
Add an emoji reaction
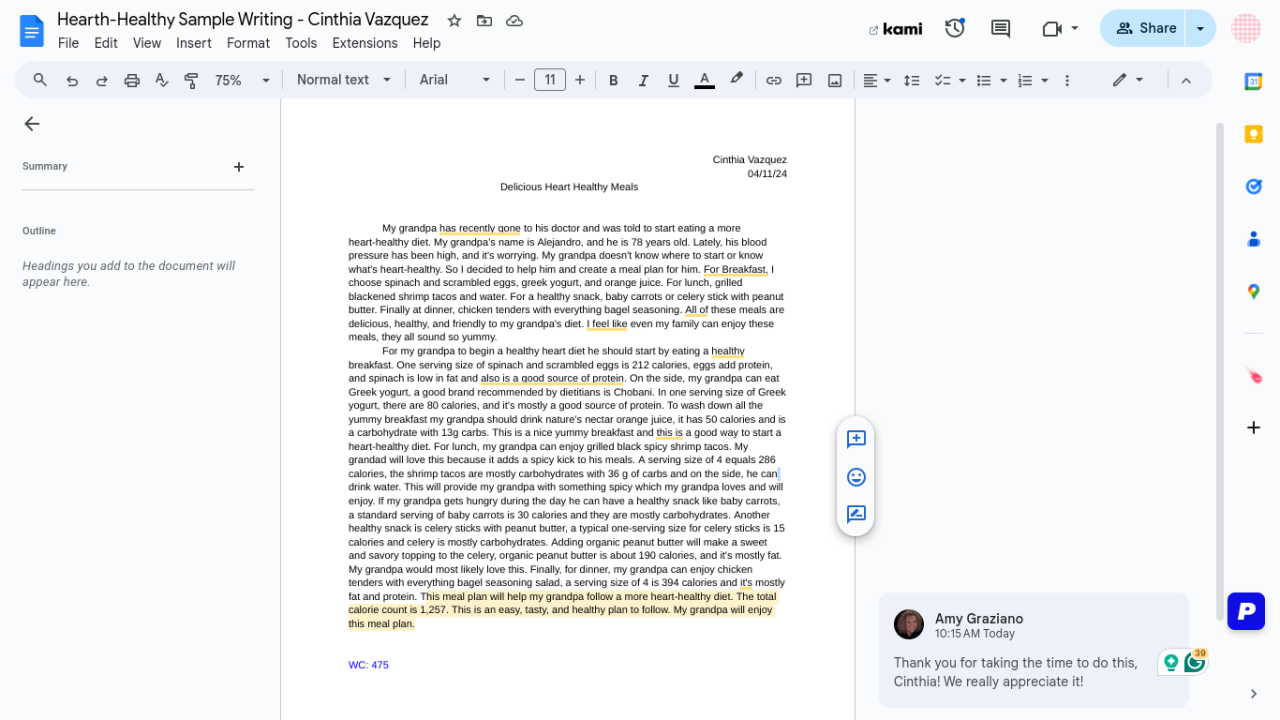[x=856, y=477]
